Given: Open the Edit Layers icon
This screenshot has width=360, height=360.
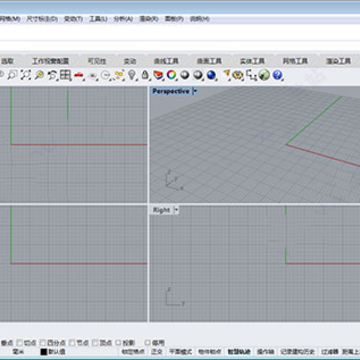Looking at the screenshot, I should (x=158, y=75).
